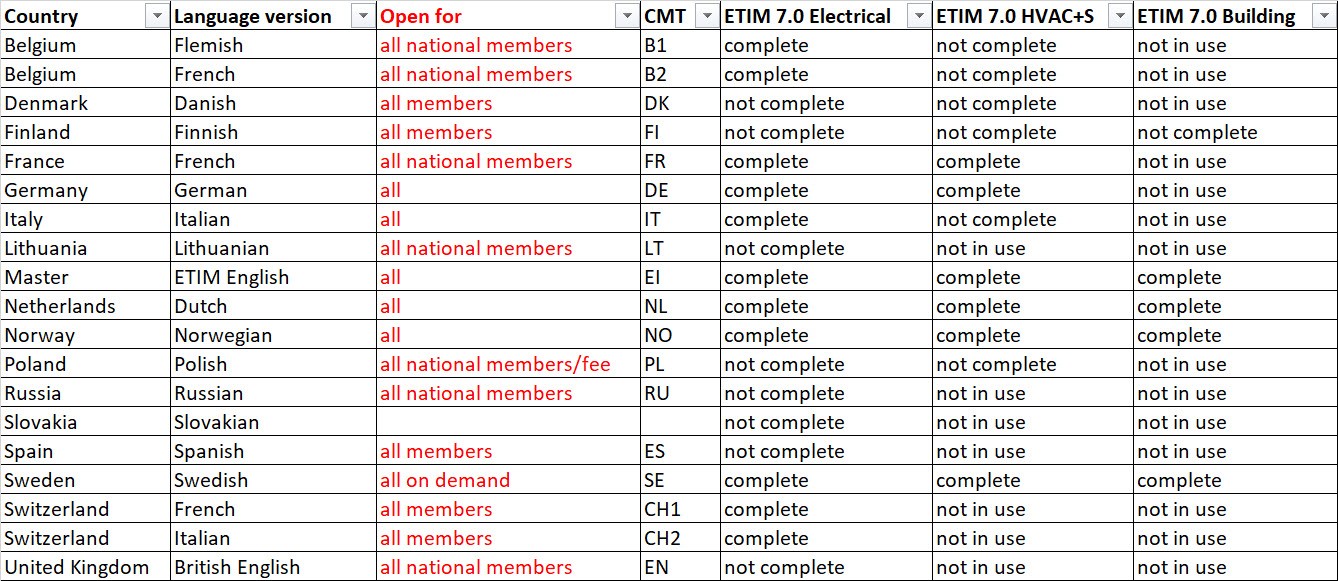
Task: Select the 'all on demand' cell for Sweden
Action: coord(508,480)
